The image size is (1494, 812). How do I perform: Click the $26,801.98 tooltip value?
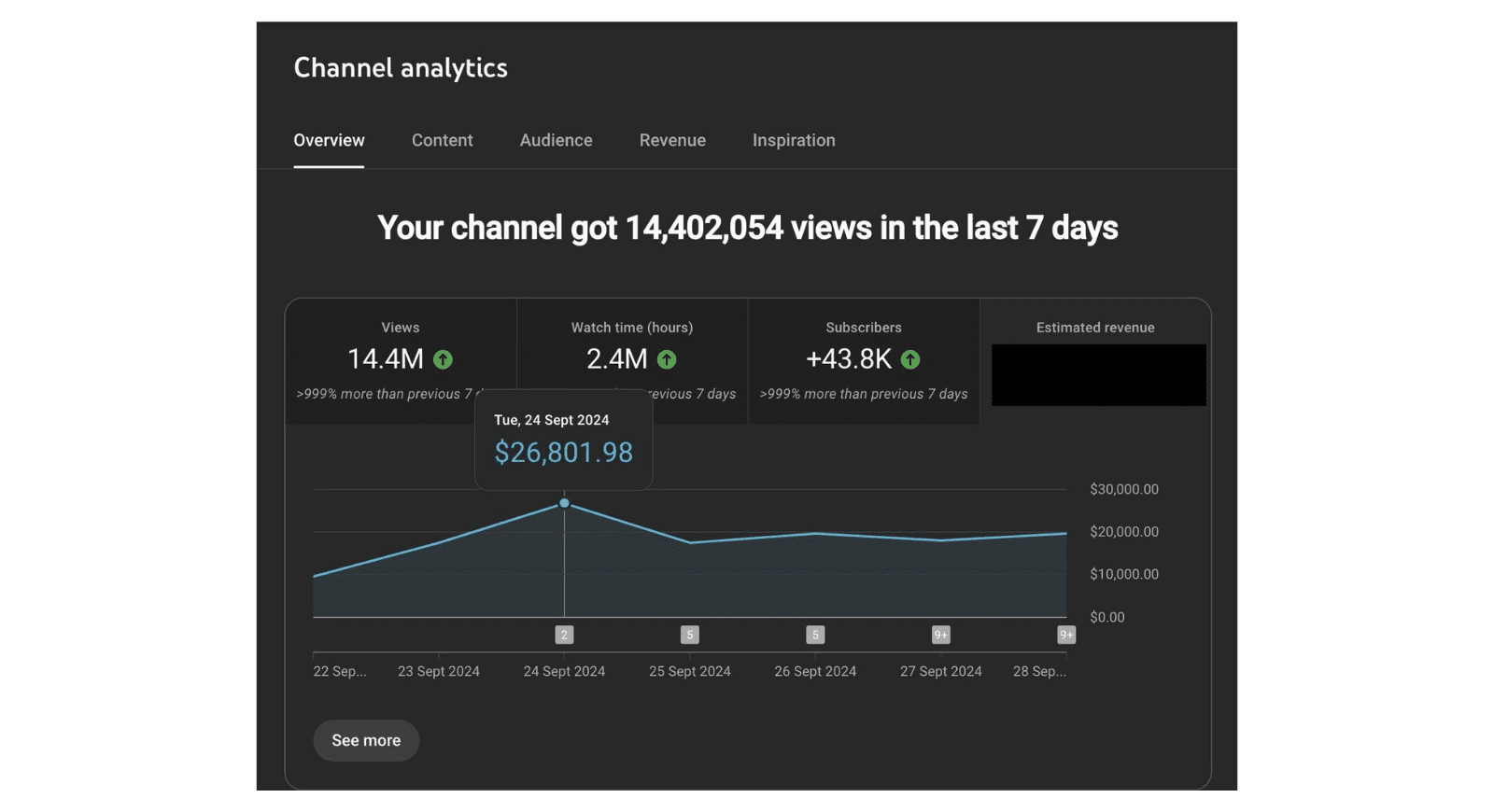coord(563,453)
